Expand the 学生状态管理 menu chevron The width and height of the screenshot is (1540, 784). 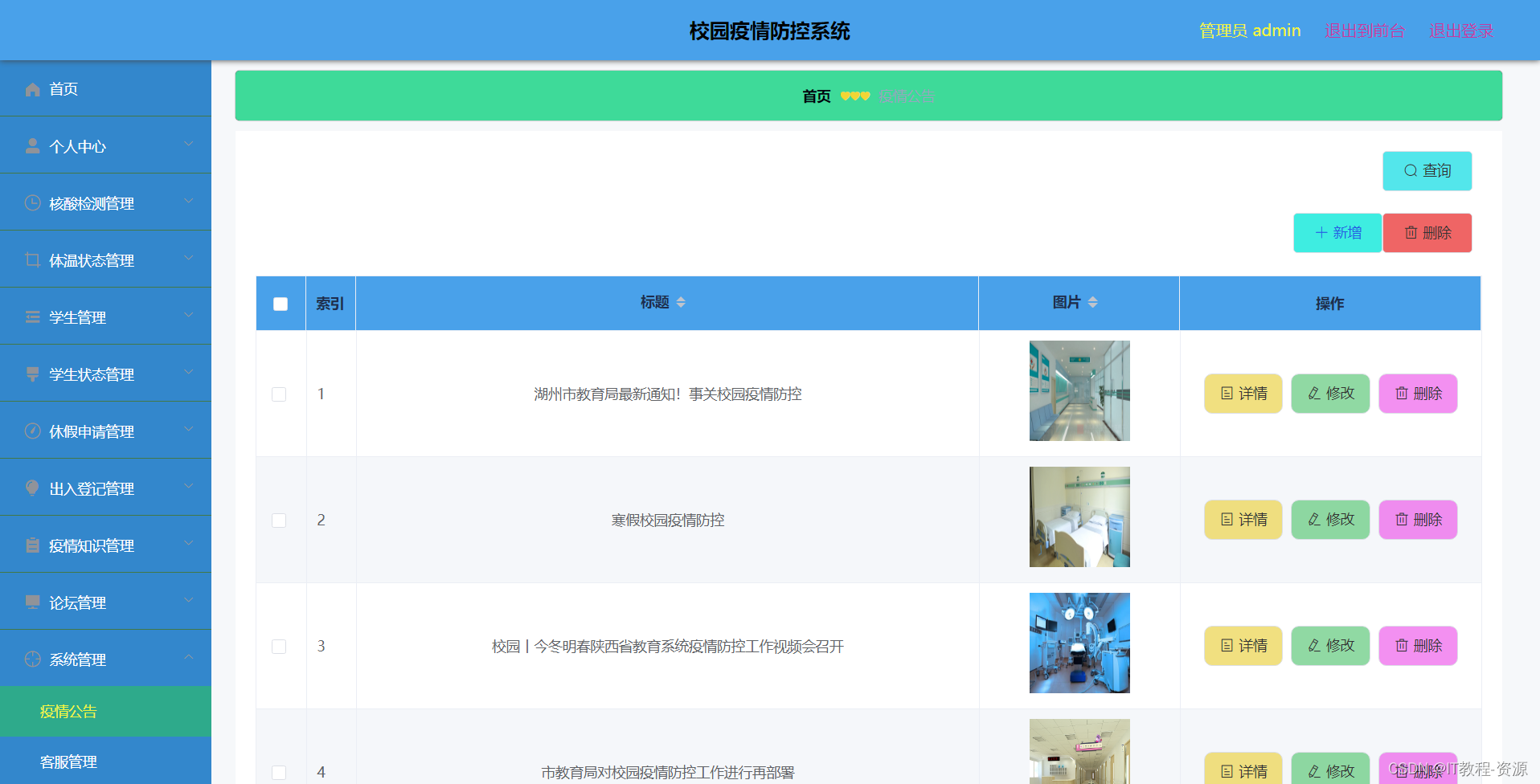(x=189, y=372)
